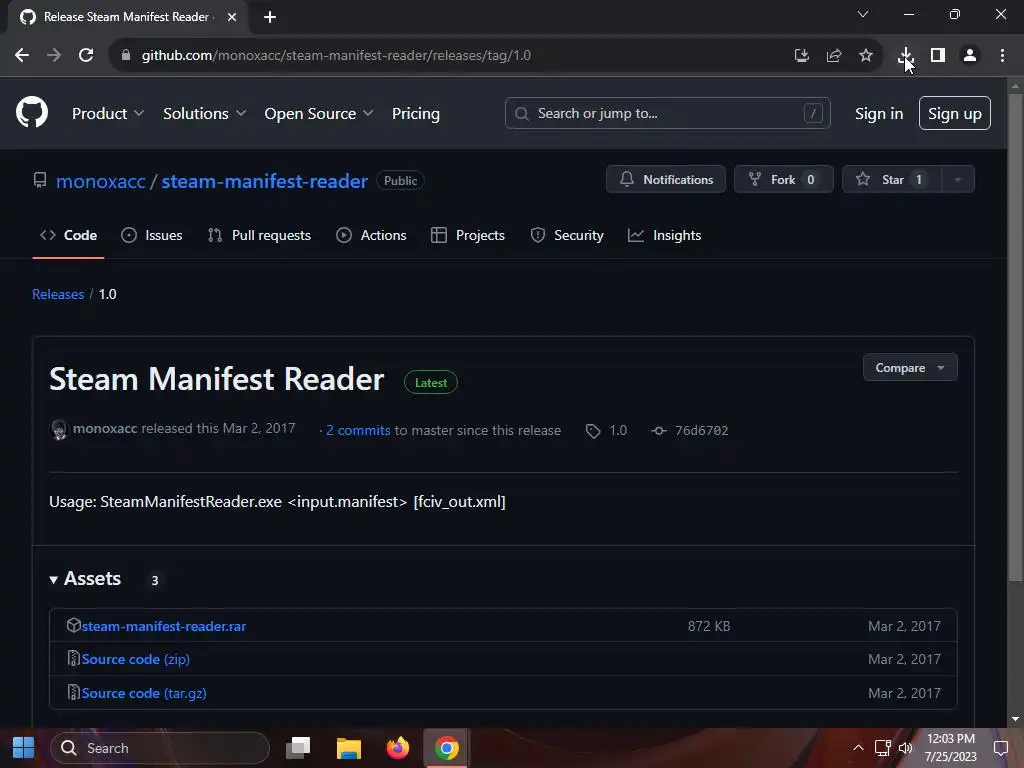Download Source code (zip)

(135, 659)
